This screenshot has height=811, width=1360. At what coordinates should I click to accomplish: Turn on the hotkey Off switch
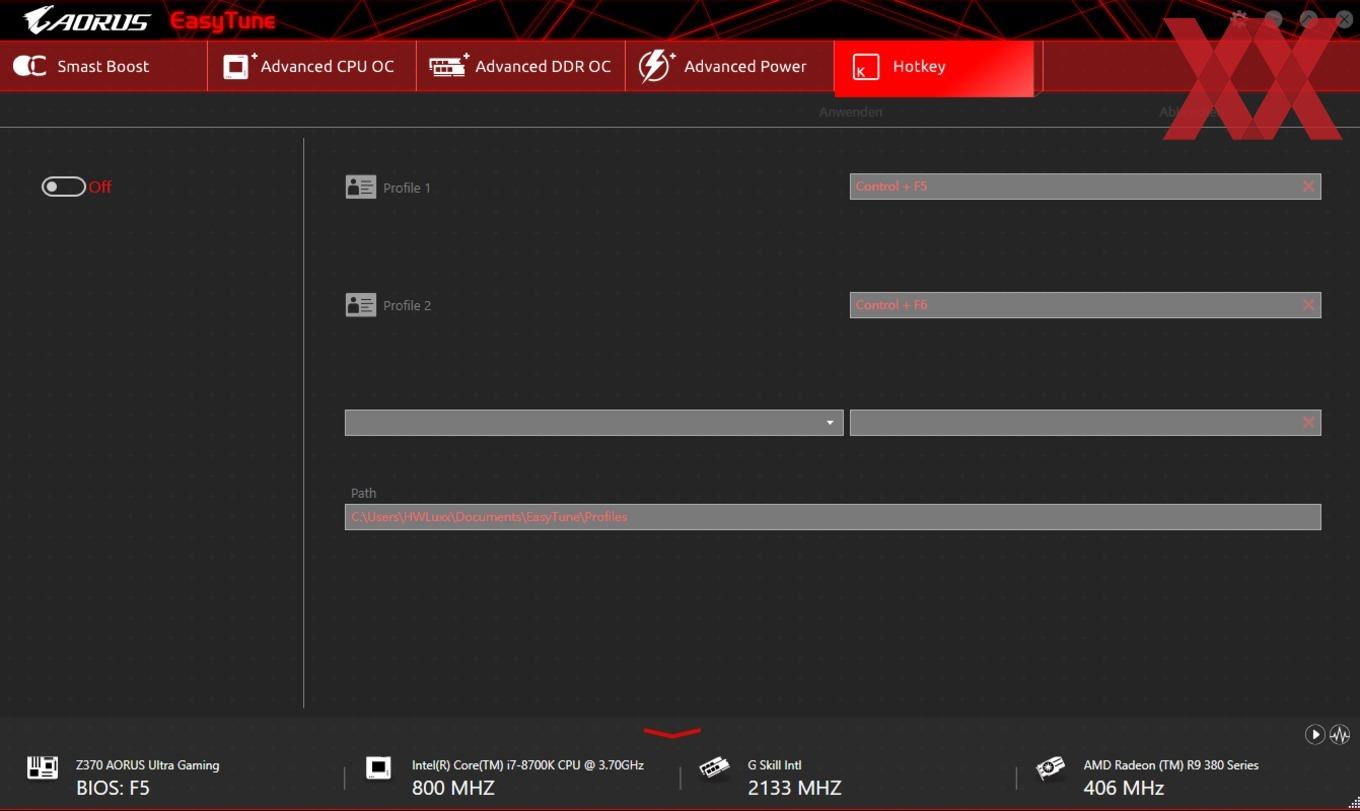pyautogui.click(x=63, y=187)
